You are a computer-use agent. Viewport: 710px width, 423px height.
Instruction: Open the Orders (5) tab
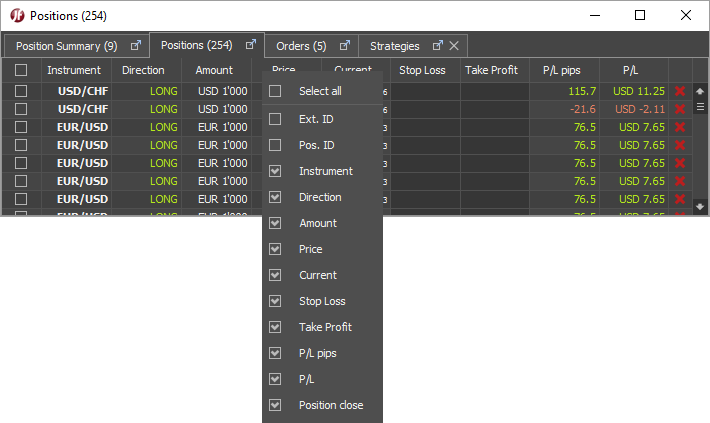tap(301, 46)
